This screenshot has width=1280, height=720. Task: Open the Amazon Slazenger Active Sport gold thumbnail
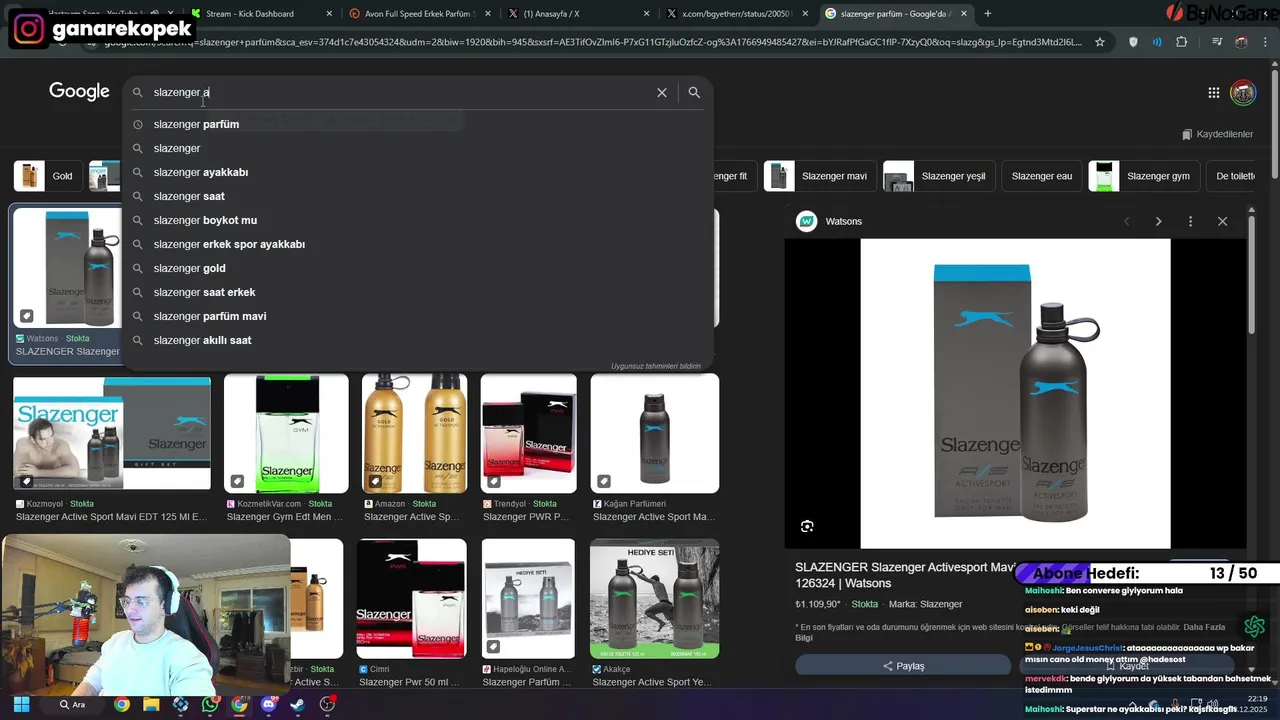[x=414, y=433]
